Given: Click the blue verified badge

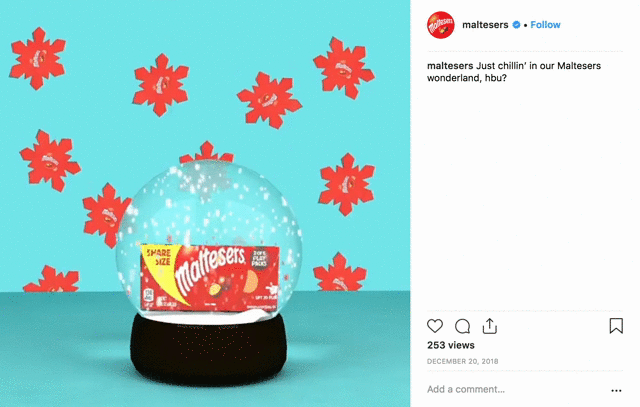Looking at the screenshot, I should click(516, 25).
